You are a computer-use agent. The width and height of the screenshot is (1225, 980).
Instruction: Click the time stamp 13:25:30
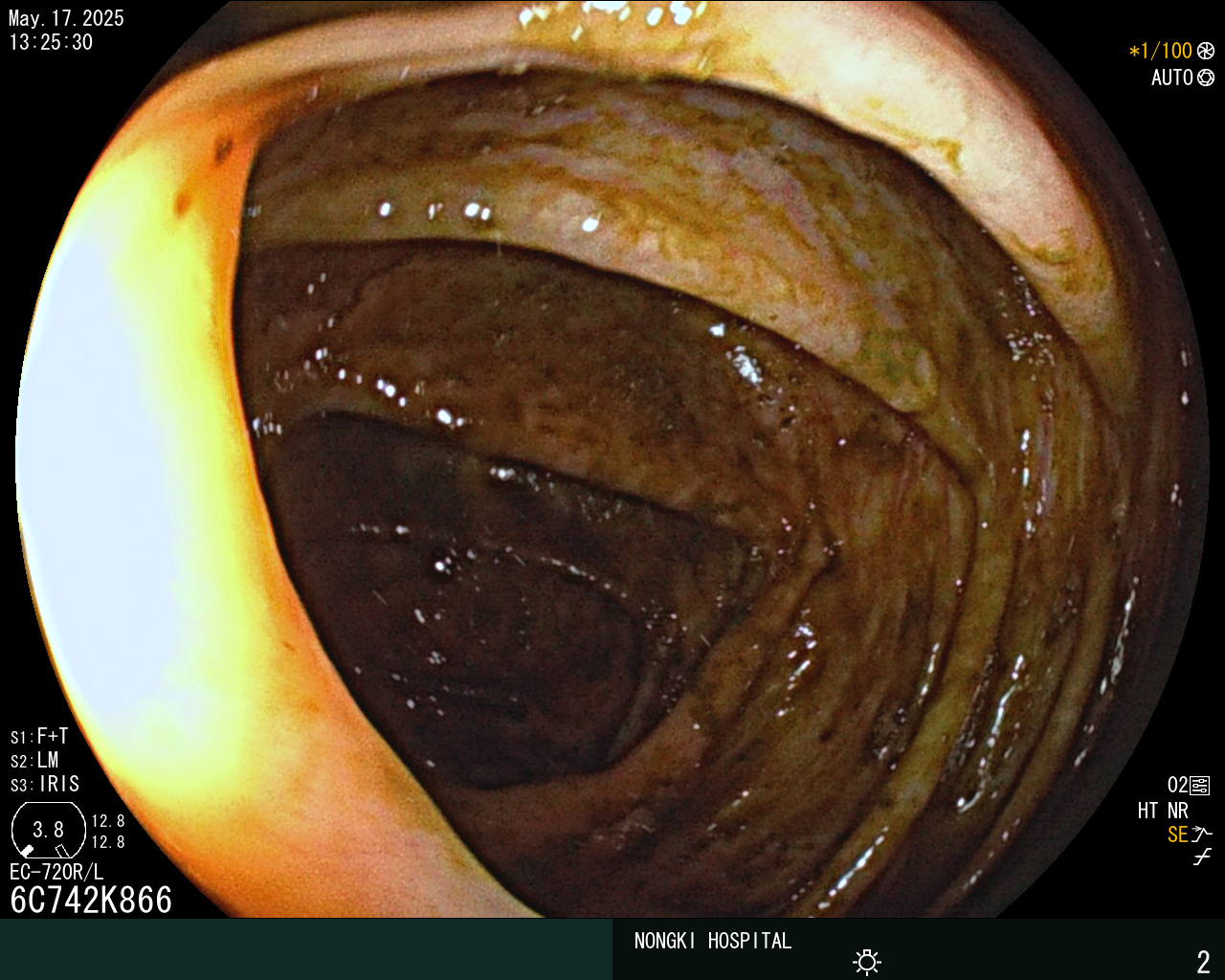click(x=51, y=42)
